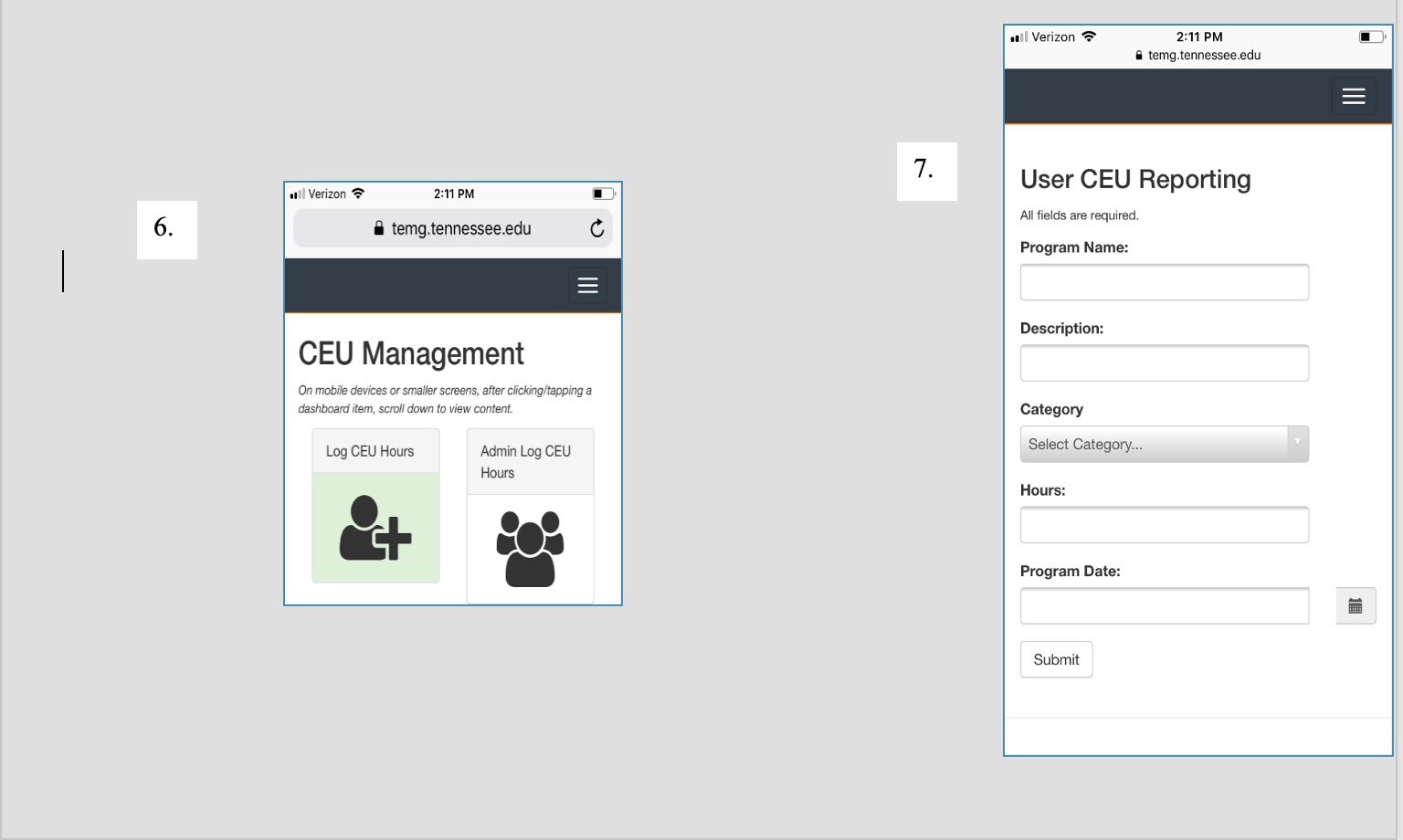Click the User CEU Reporting heading
The width and height of the screenshot is (1403, 840).
tap(1134, 179)
